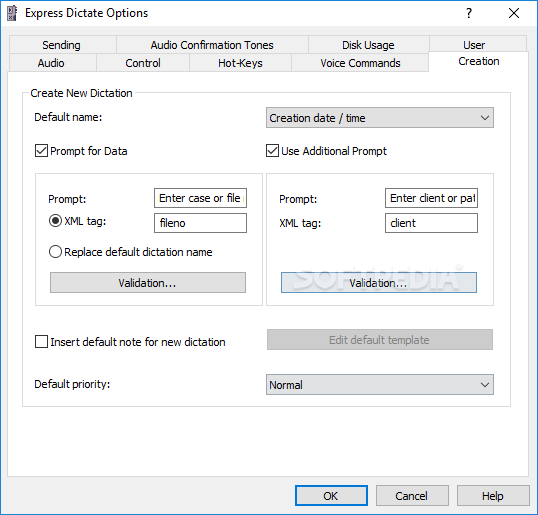Enable Insert default note for new dictation
This screenshot has width=538, height=515.
(x=42, y=342)
